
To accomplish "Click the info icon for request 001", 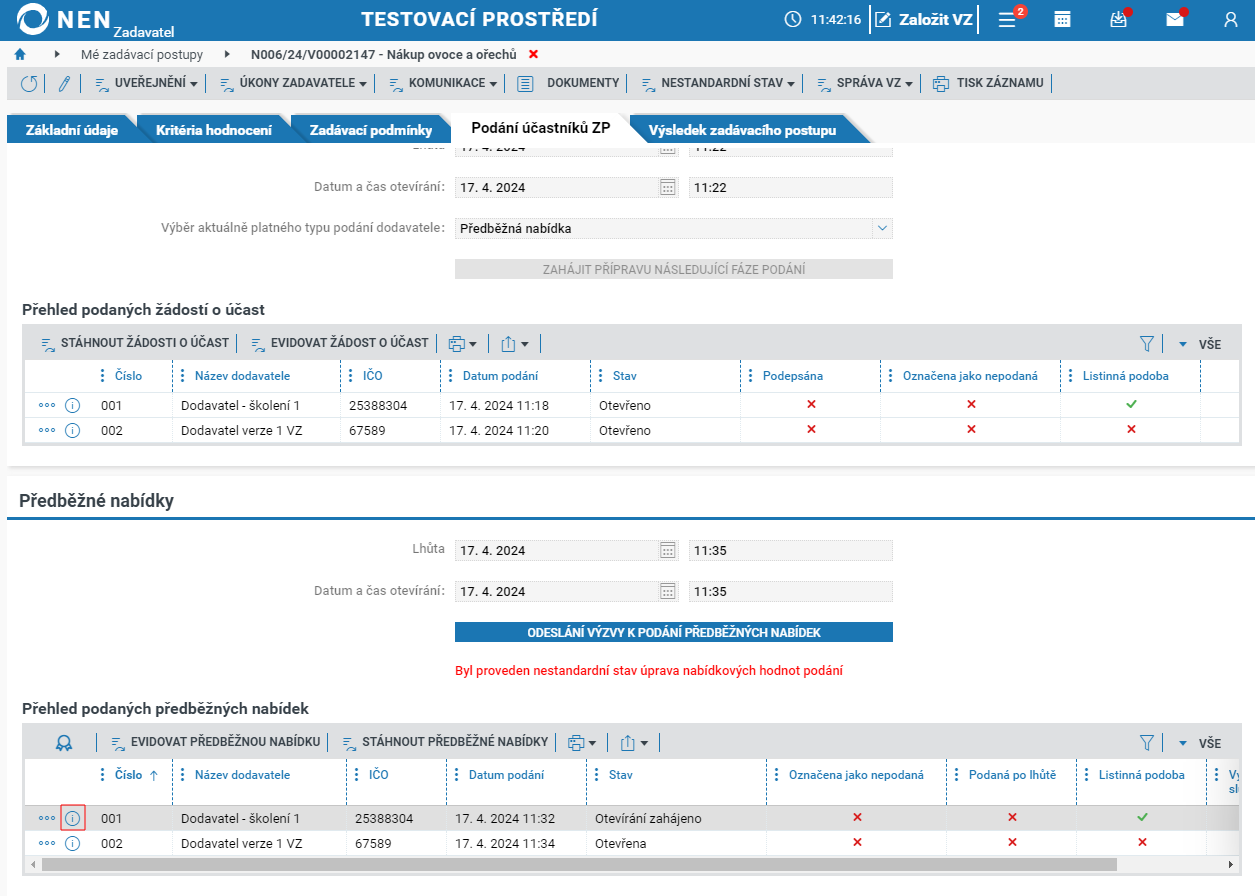I will [72, 406].
